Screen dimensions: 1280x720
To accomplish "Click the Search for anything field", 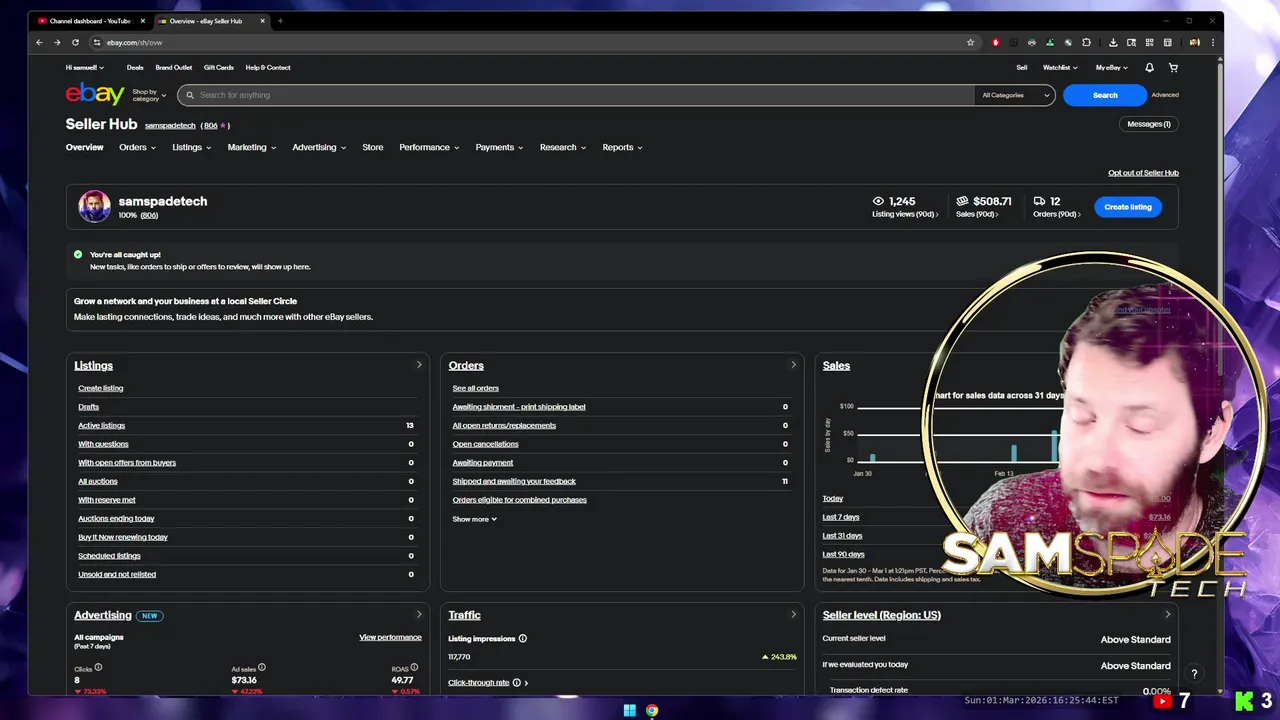I will pos(576,95).
